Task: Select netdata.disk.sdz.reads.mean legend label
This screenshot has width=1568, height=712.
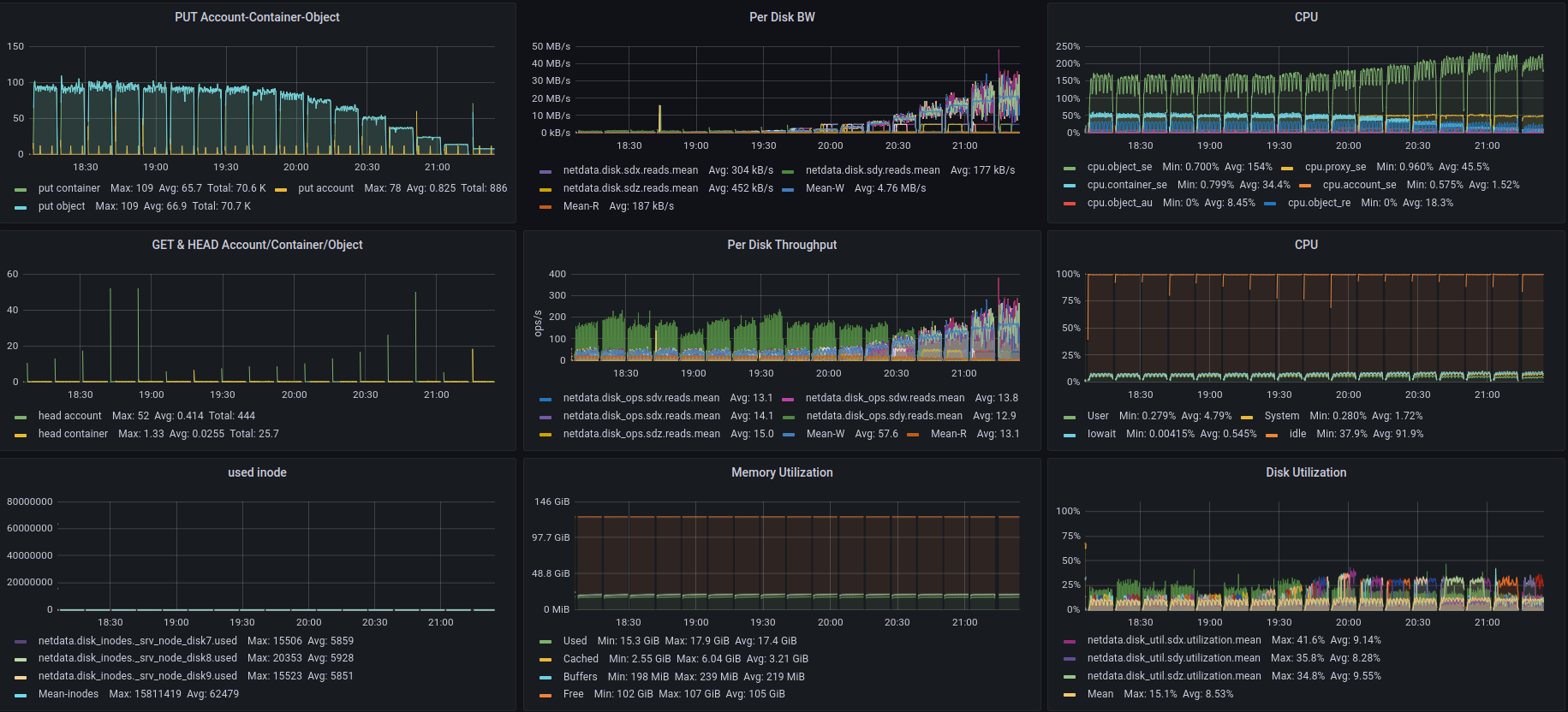Action: 630,188
